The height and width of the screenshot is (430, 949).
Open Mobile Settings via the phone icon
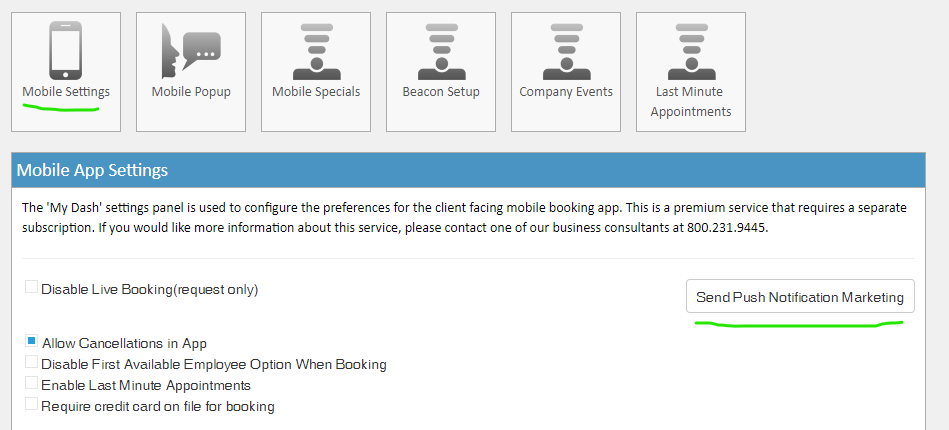(65, 50)
